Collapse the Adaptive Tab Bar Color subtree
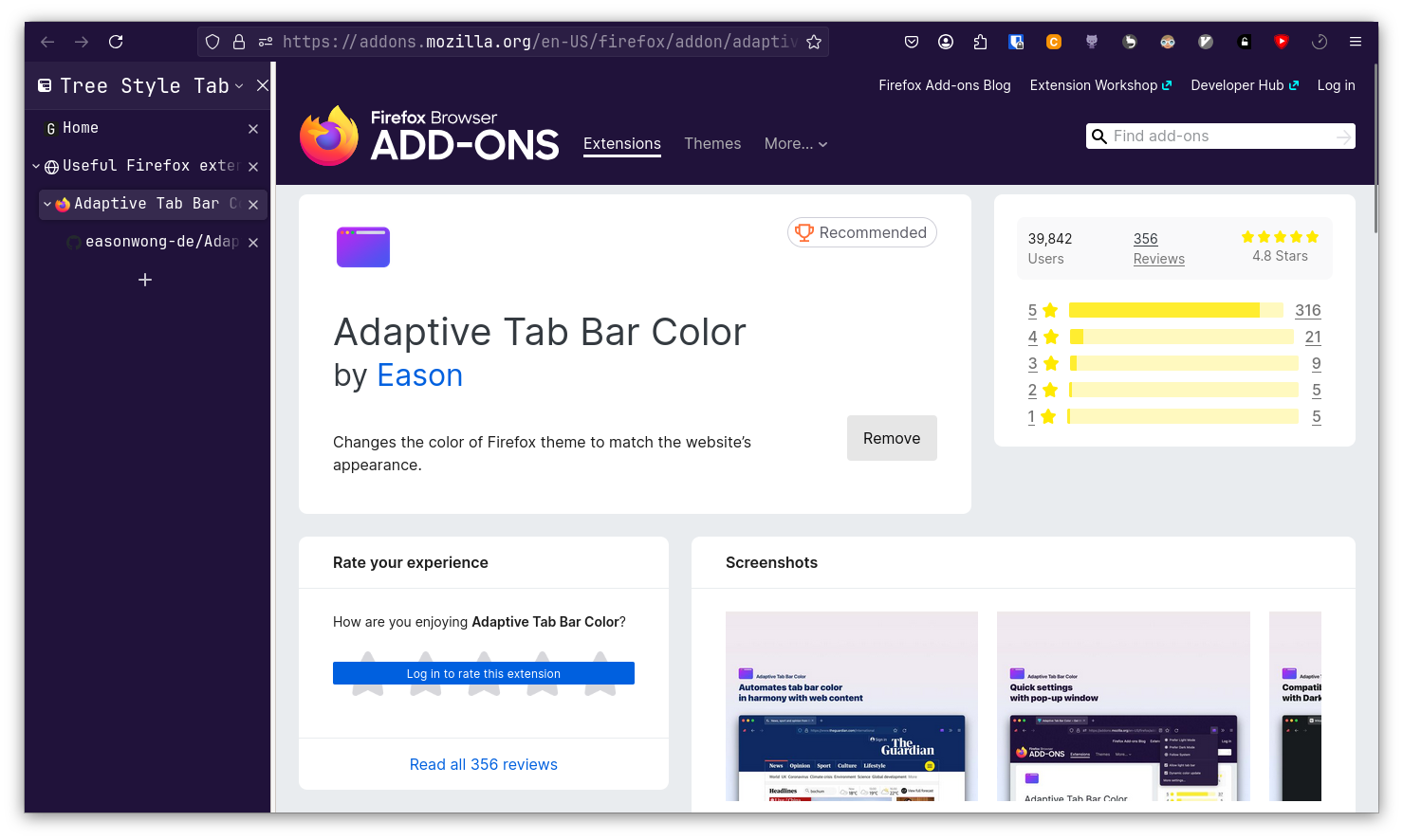1403x840 pixels. click(x=47, y=204)
